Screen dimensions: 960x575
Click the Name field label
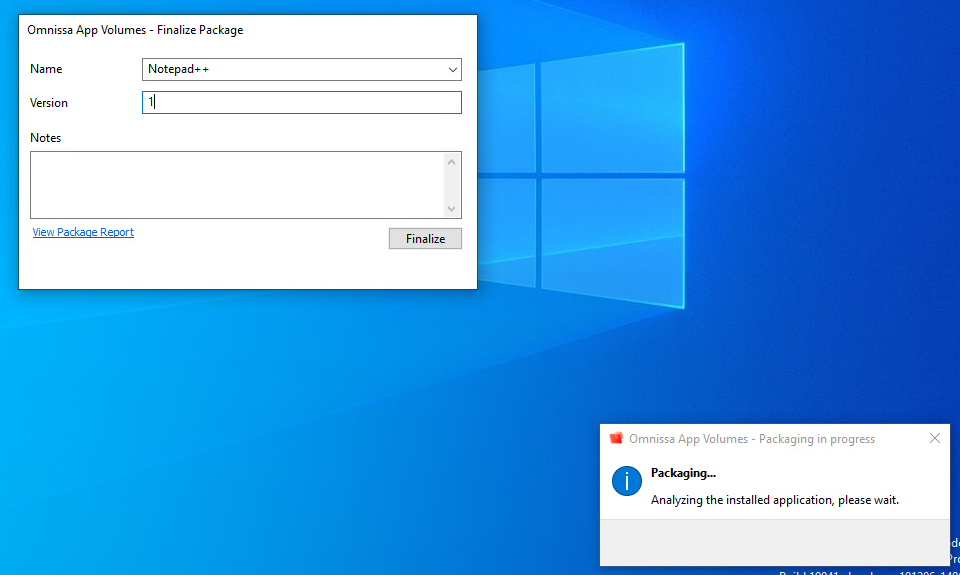click(46, 69)
